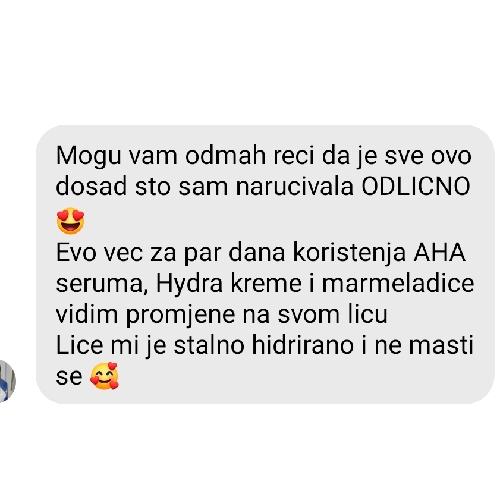Select the gray chat message bubble
This screenshot has height=500, width=500.
[265, 265]
